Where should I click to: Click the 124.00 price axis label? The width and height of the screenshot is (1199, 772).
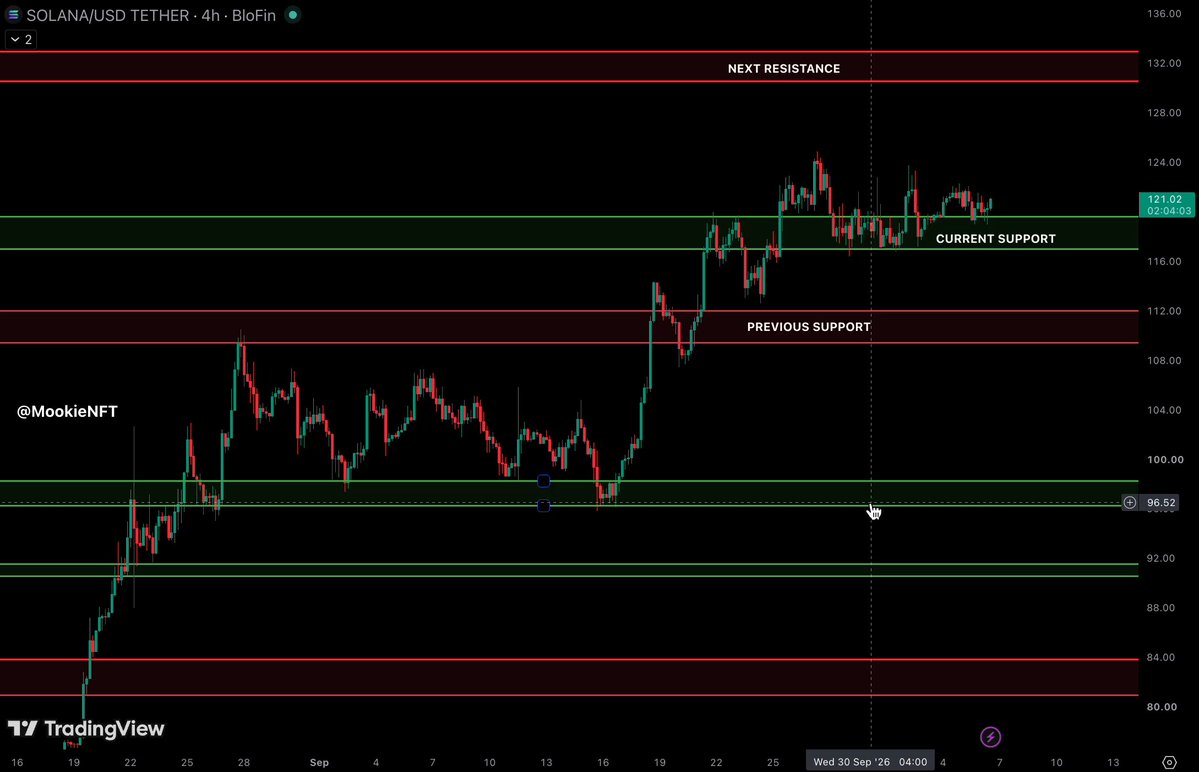click(1165, 163)
